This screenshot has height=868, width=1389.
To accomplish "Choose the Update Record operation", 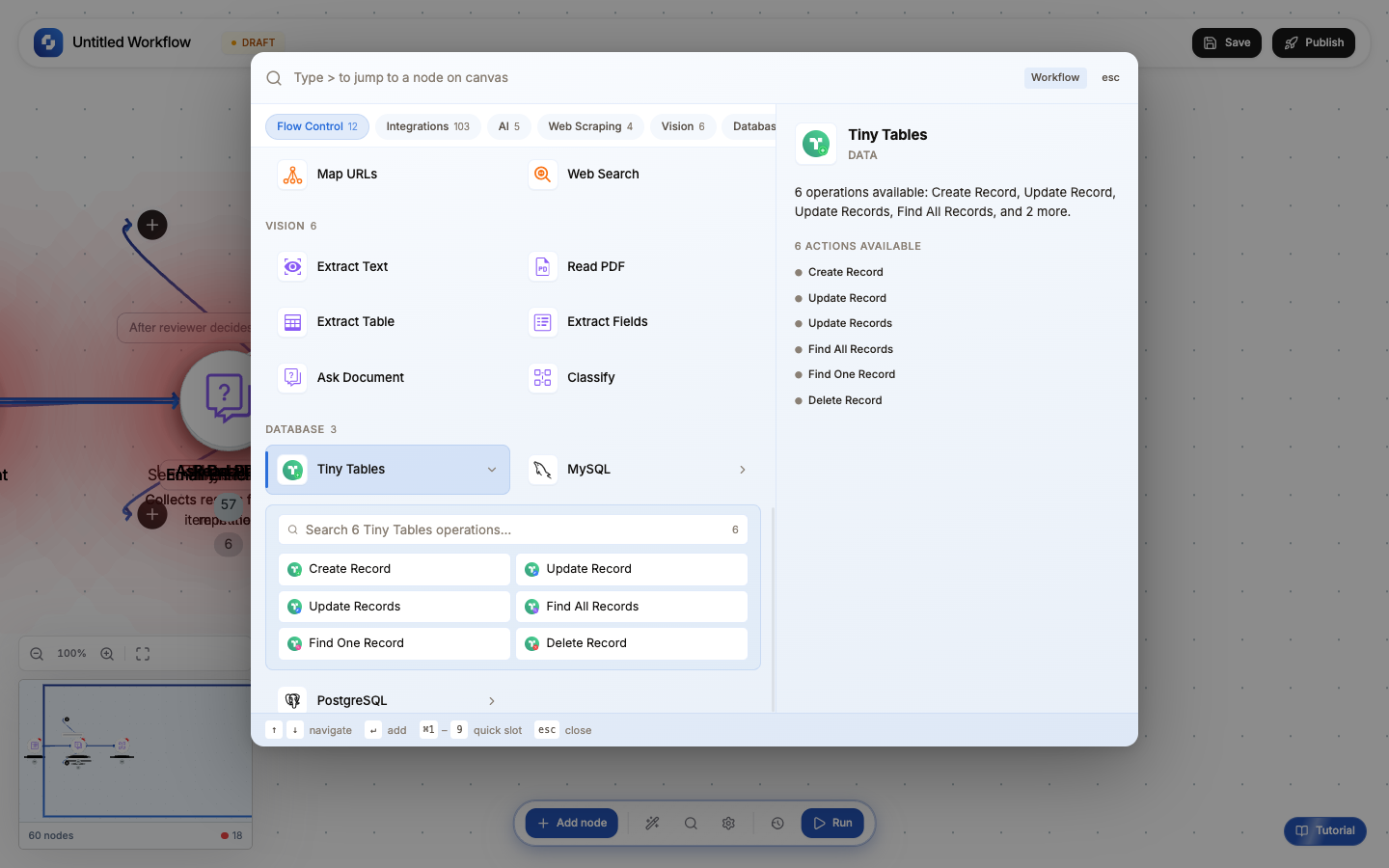I will (632, 569).
